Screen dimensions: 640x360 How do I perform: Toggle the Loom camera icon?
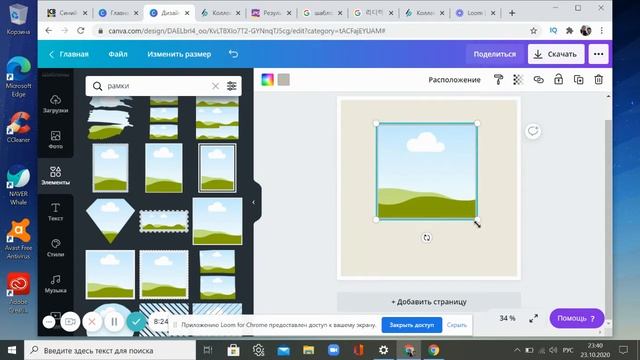pos(70,322)
